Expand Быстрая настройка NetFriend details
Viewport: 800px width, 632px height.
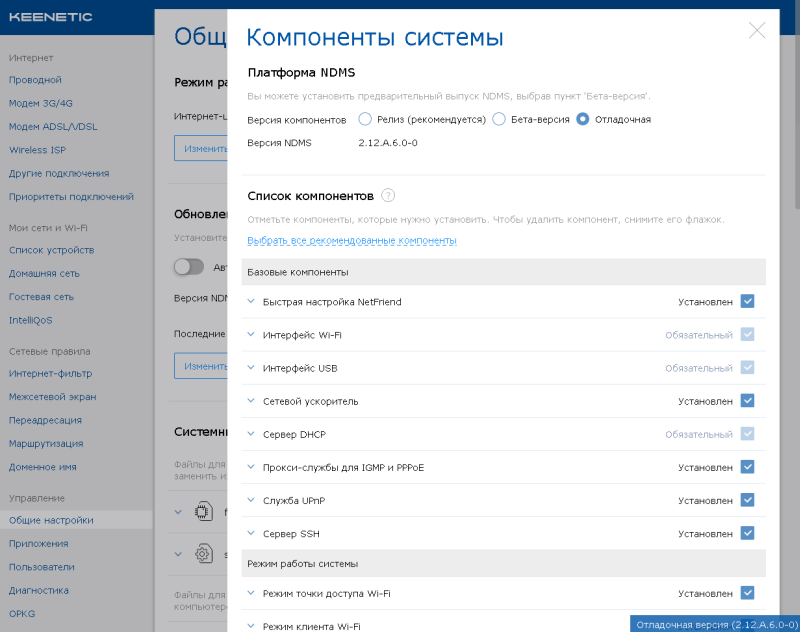(x=251, y=301)
